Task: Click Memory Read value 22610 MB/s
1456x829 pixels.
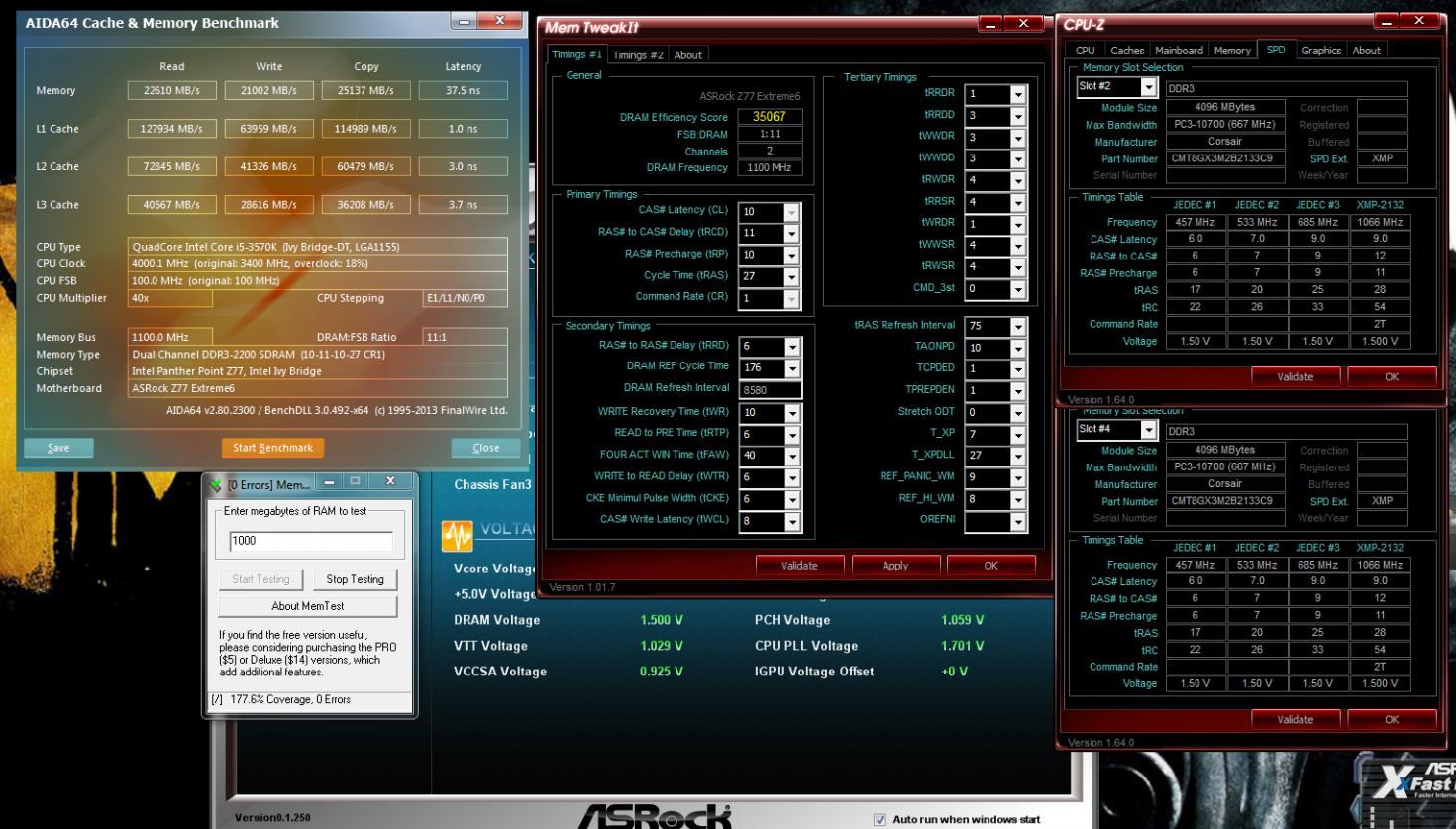Action: (171, 90)
